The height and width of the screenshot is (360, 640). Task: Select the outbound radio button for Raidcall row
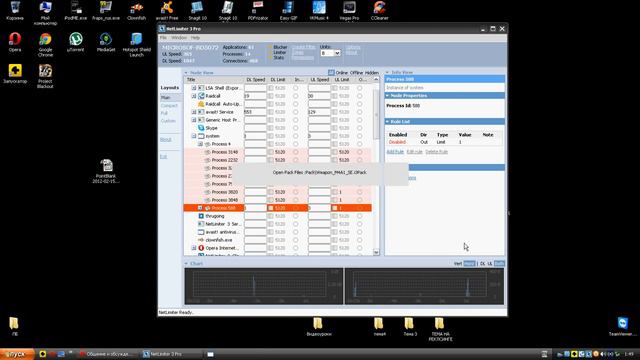coord(360,96)
